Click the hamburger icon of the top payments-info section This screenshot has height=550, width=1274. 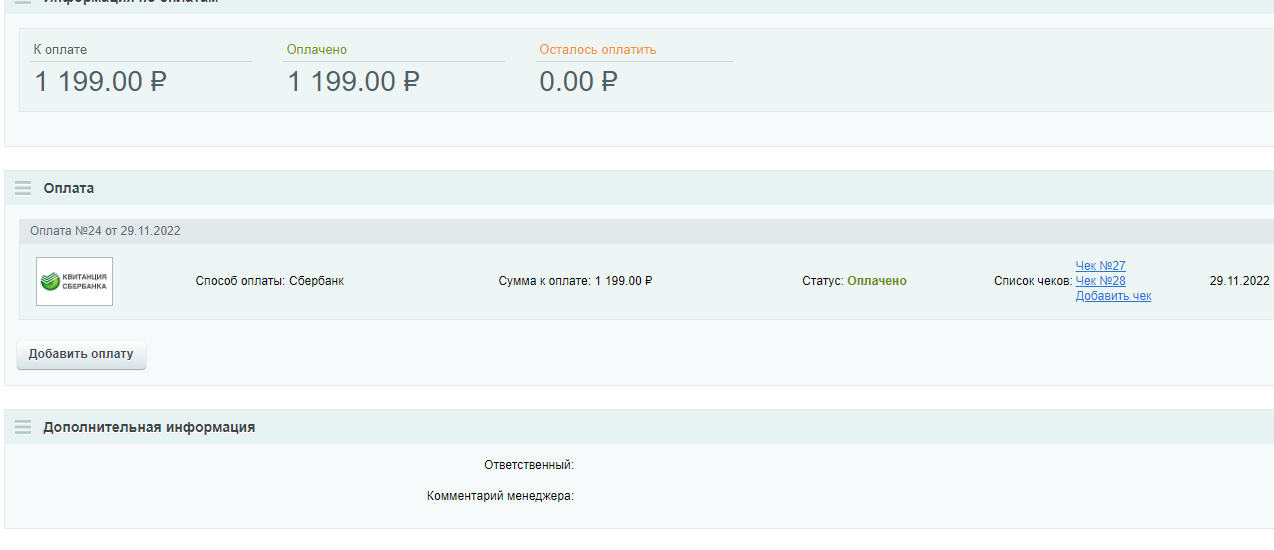click(23, 2)
